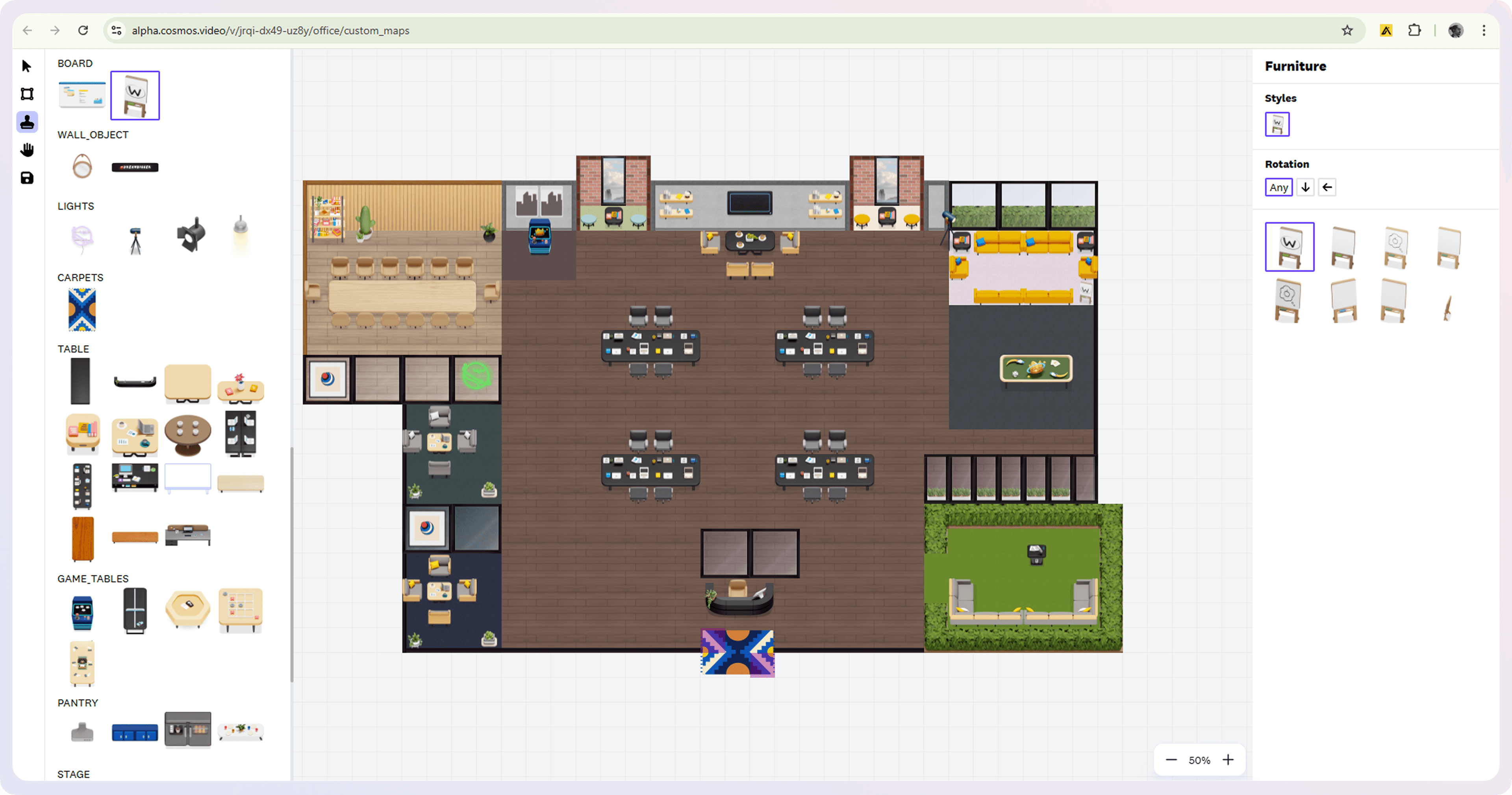The height and width of the screenshot is (795, 1512).
Task: Set rotation to the left arrow
Action: [x=1327, y=187]
